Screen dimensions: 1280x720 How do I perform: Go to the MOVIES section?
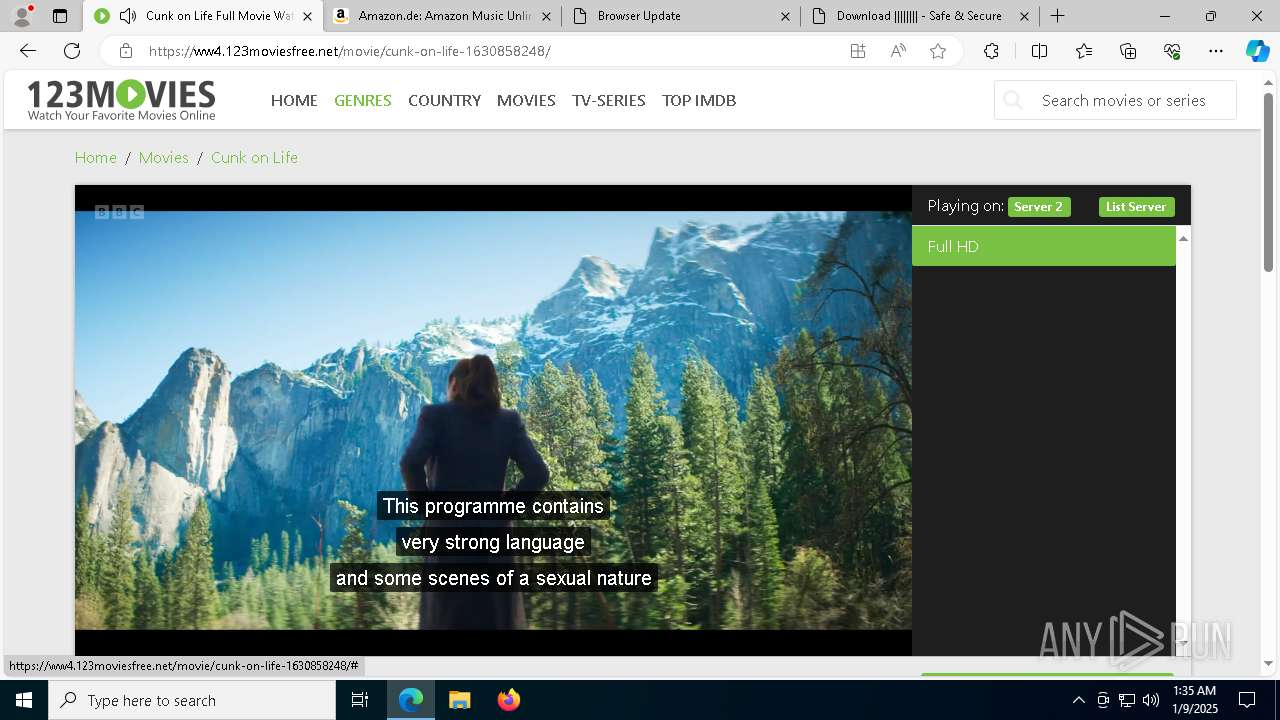coord(526,100)
